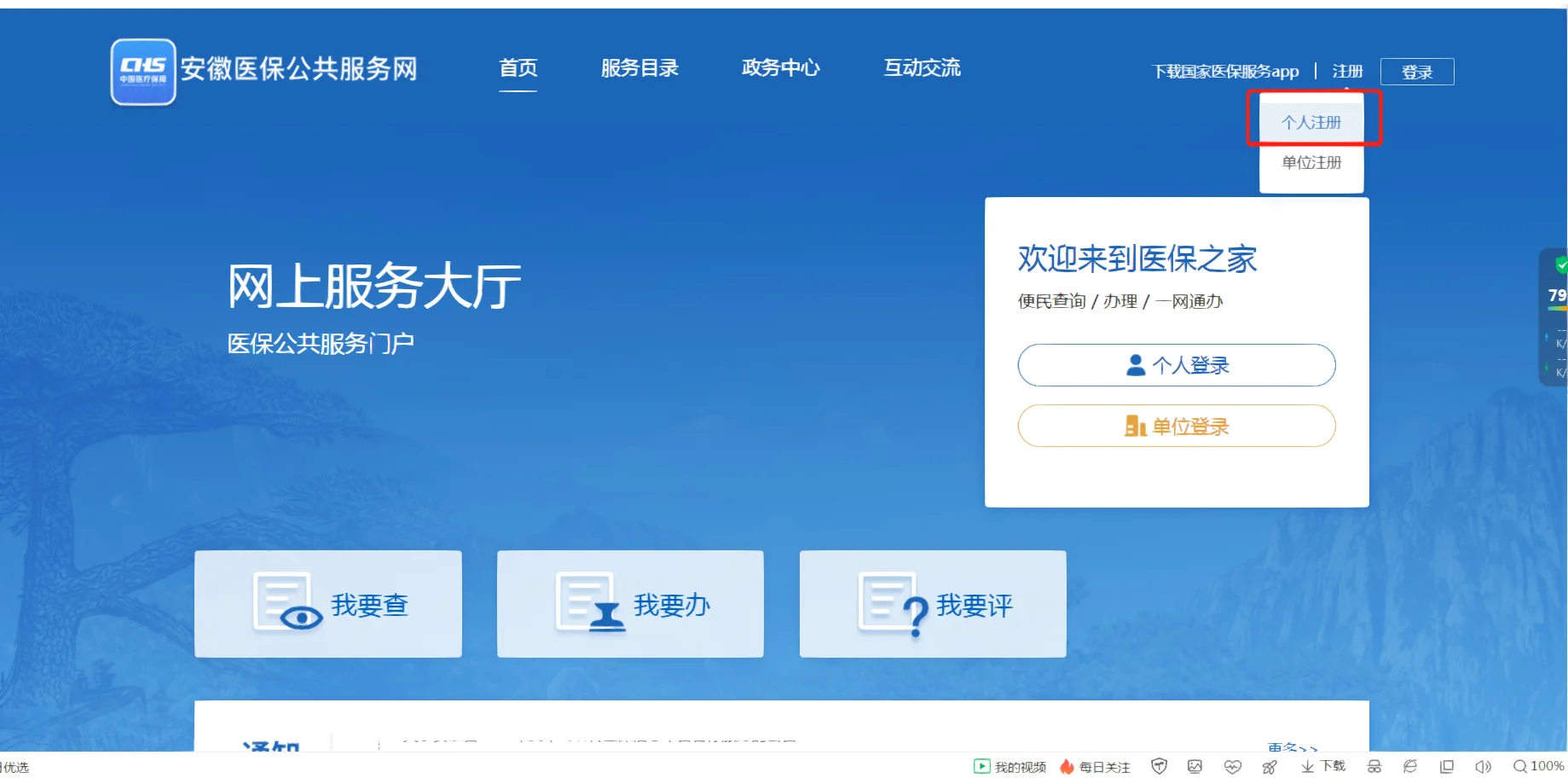Click the green shield in side widget
The height and width of the screenshot is (784, 1568).
point(1560,264)
